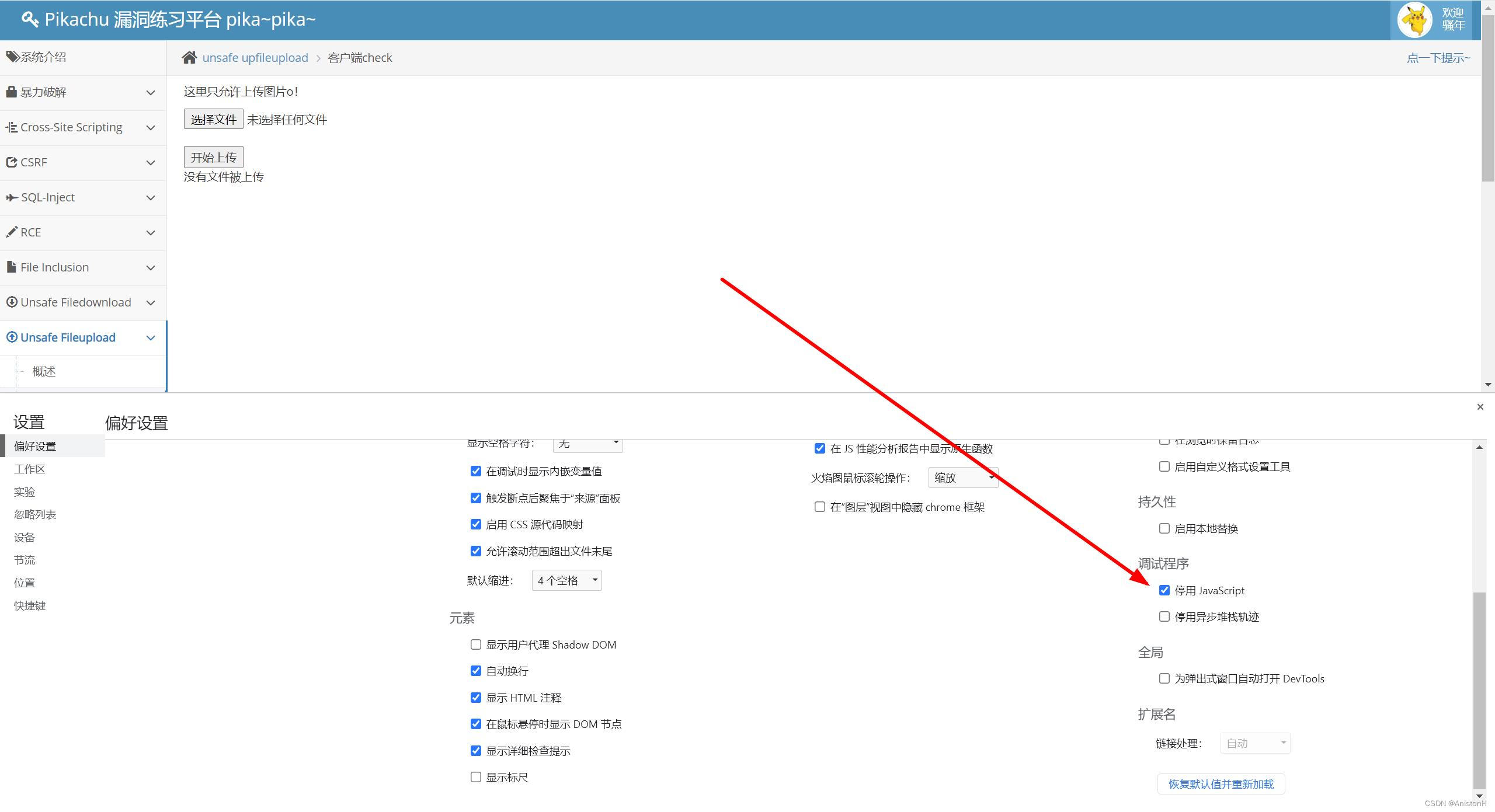This screenshot has height=812, width=1495.
Task: Click the tags icon next to 系统介绍
Action: (x=13, y=57)
